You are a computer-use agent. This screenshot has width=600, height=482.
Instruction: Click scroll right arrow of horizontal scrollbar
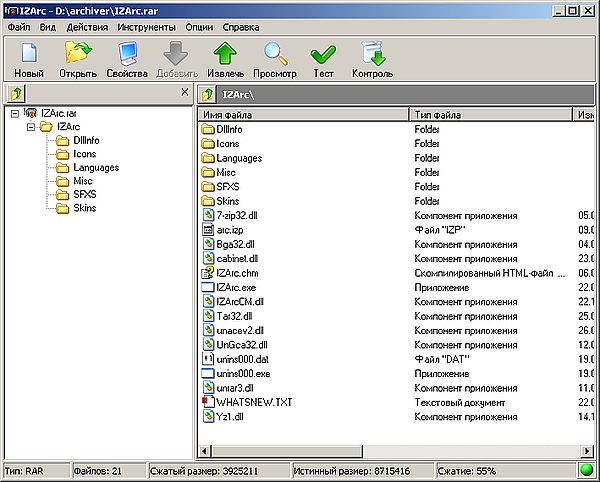click(x=587, y=451)
